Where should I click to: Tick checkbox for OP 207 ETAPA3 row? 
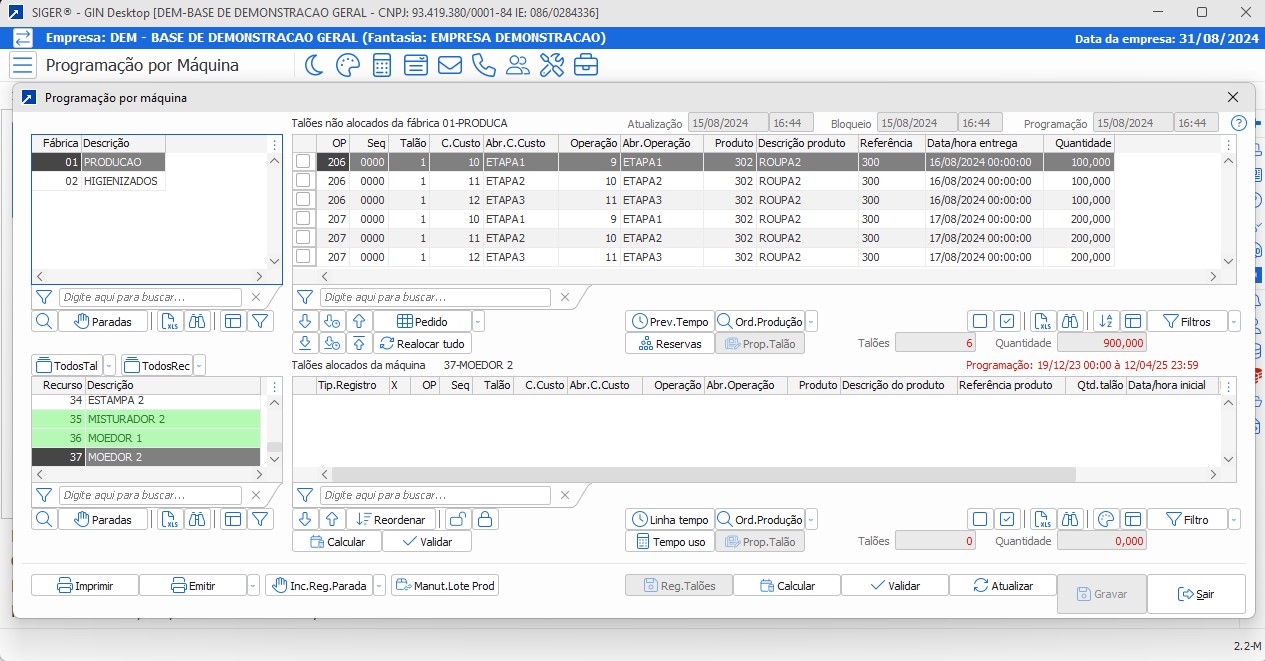coord(303,257)
